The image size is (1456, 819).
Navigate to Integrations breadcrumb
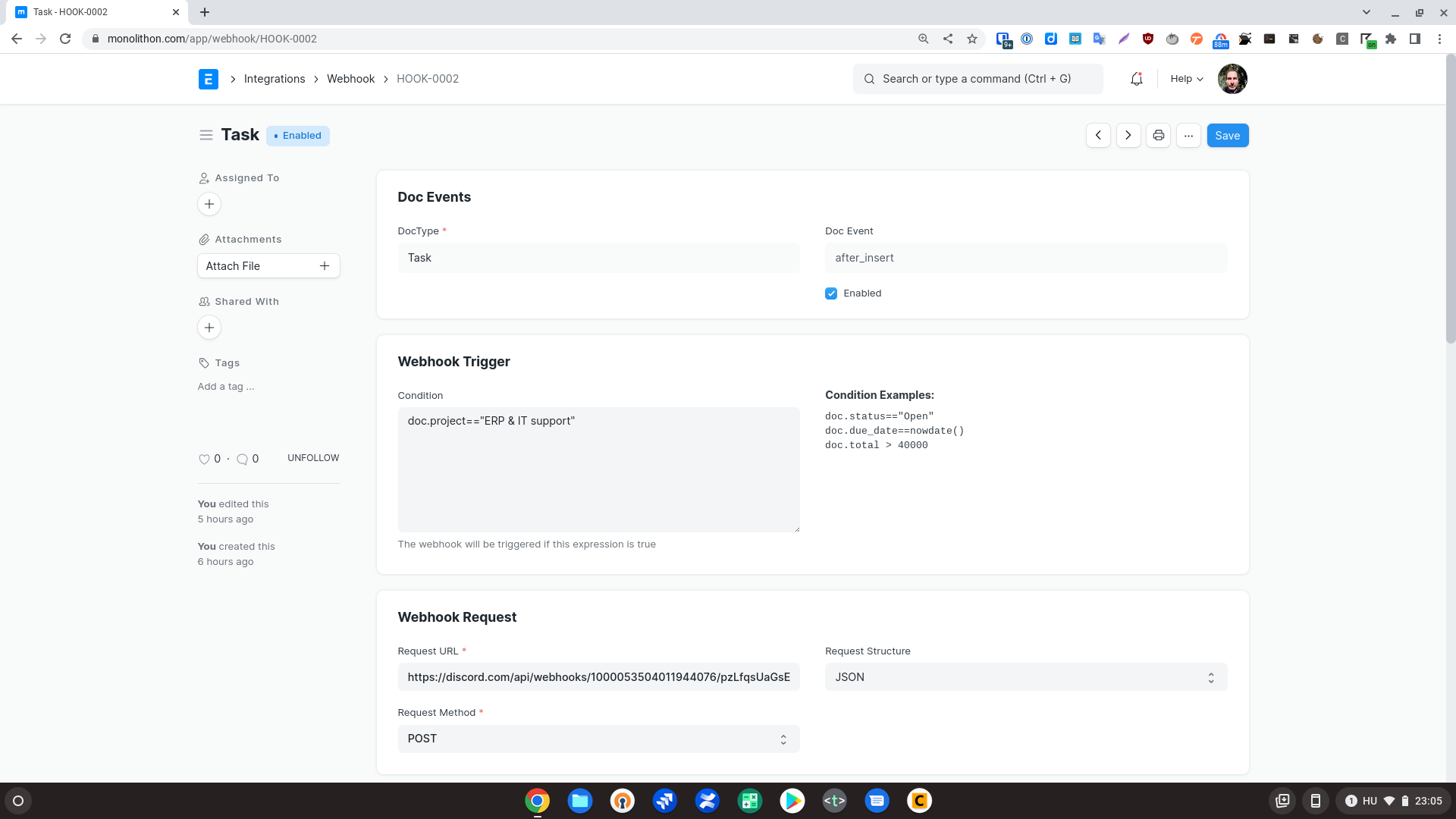(274, 79)
